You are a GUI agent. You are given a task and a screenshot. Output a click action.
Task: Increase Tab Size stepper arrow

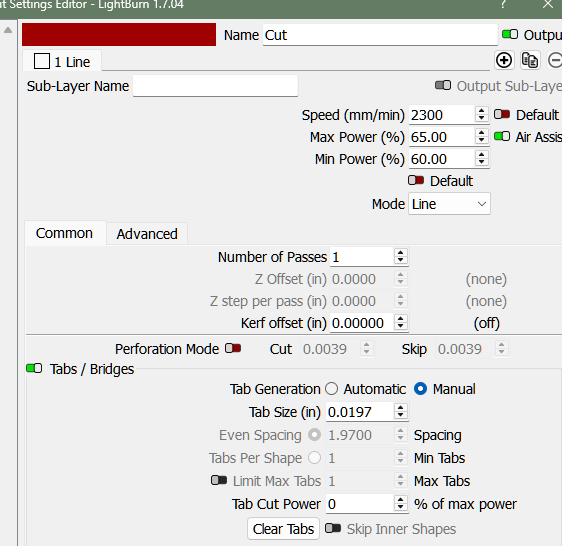400,408
